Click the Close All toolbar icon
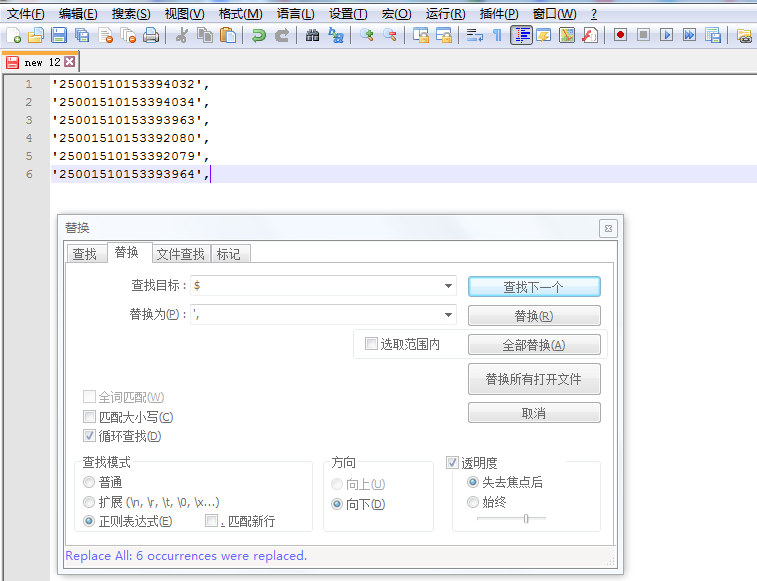The image size is (757, 581). [x=128, y=35]
